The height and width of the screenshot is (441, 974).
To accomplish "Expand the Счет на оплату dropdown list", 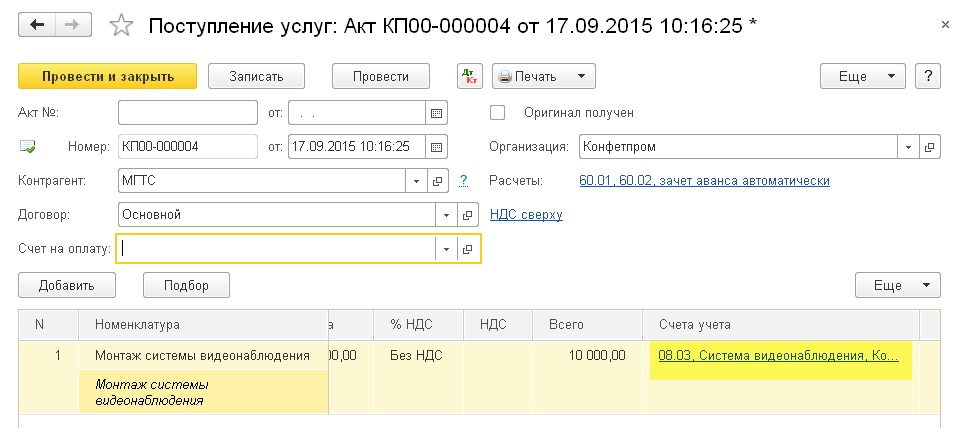I will tap(447, 249).
